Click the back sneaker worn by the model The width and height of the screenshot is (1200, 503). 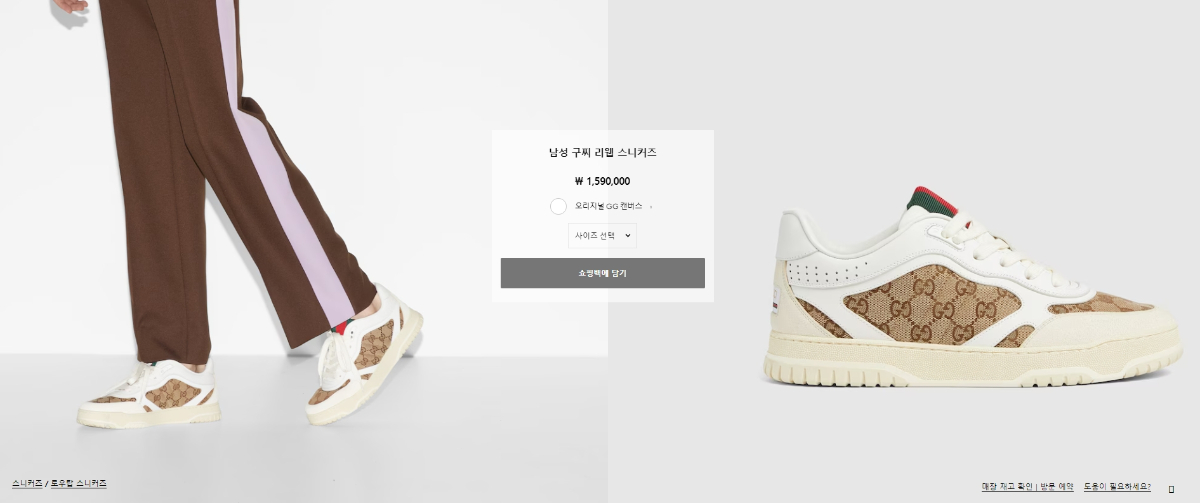148,389
